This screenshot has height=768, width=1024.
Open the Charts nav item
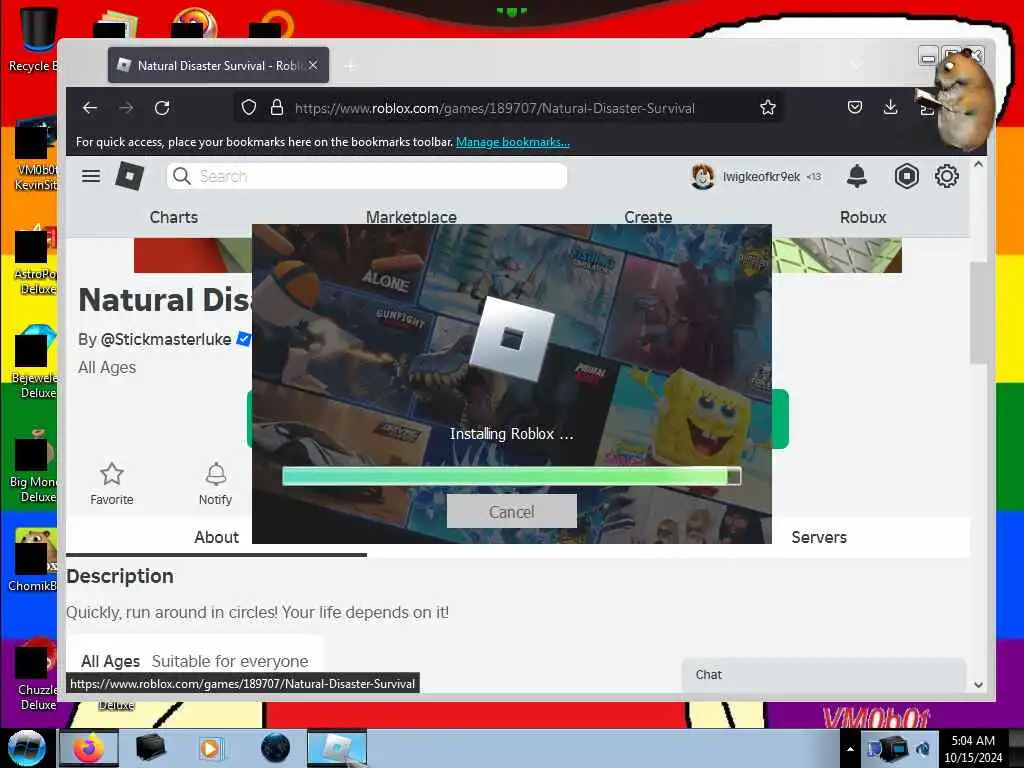click(174, 217)
